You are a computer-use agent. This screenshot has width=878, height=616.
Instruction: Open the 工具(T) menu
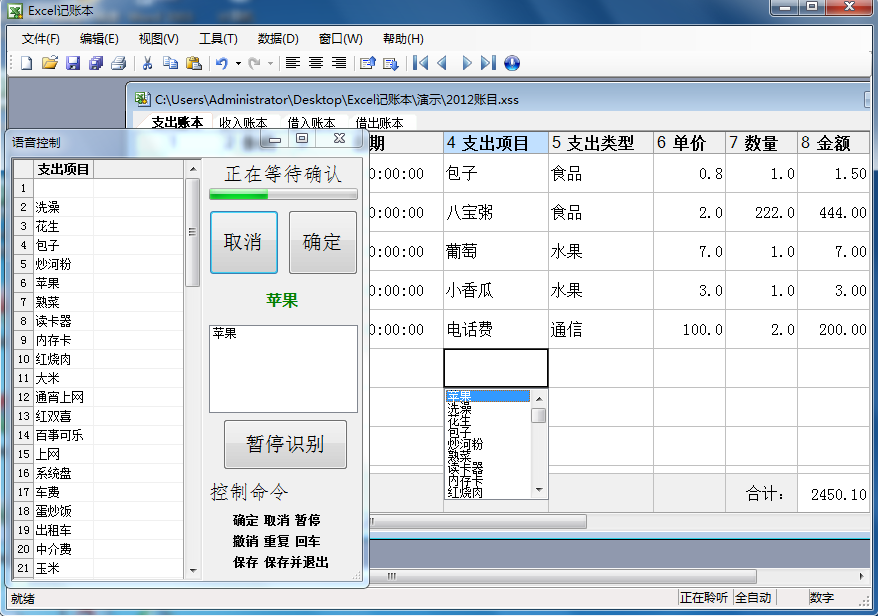pos(218,39)
